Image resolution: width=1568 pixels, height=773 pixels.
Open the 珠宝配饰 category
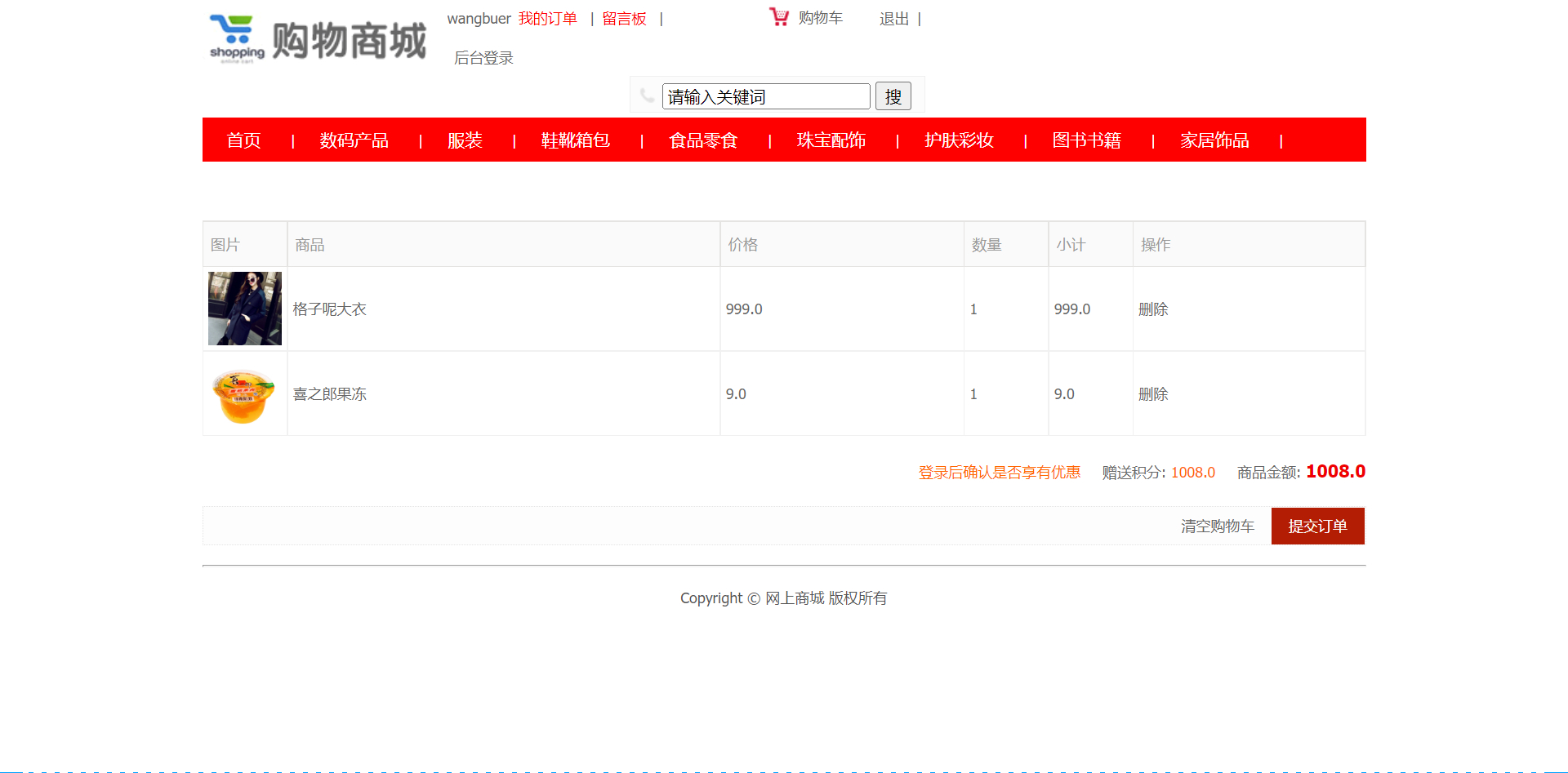click(831, 140)
